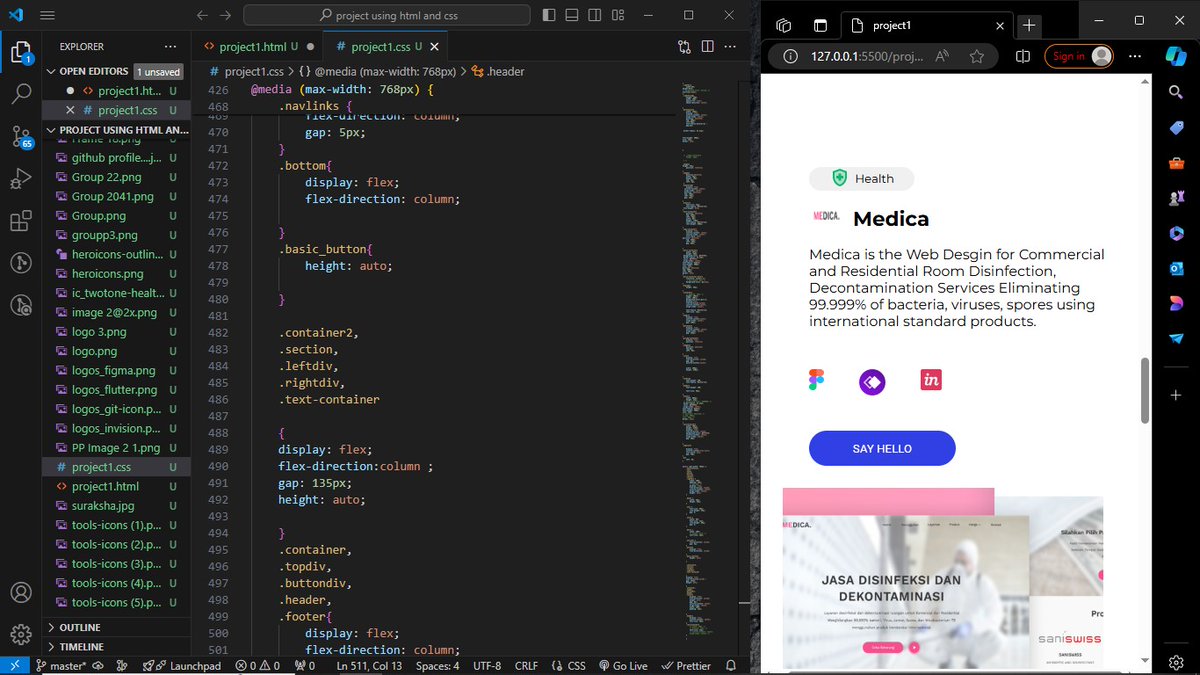The height and width of the screenshot is (675, 1200).
Task: Open Group 2041.png in the file tree
Action: pos(112,196)
